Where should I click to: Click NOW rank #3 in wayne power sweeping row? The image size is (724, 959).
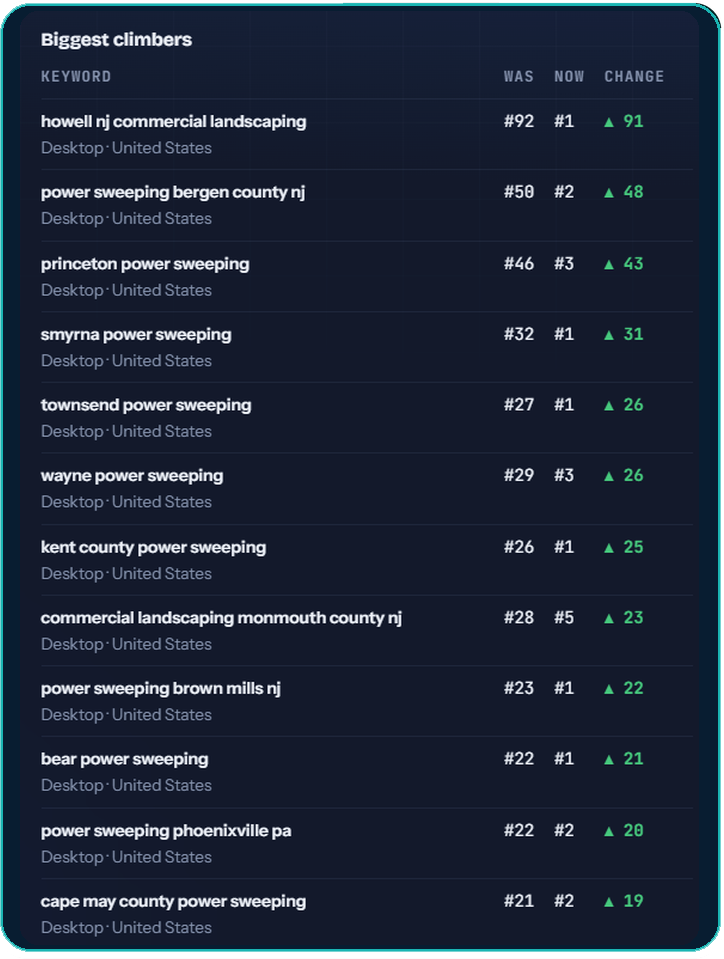coord(564,475)
